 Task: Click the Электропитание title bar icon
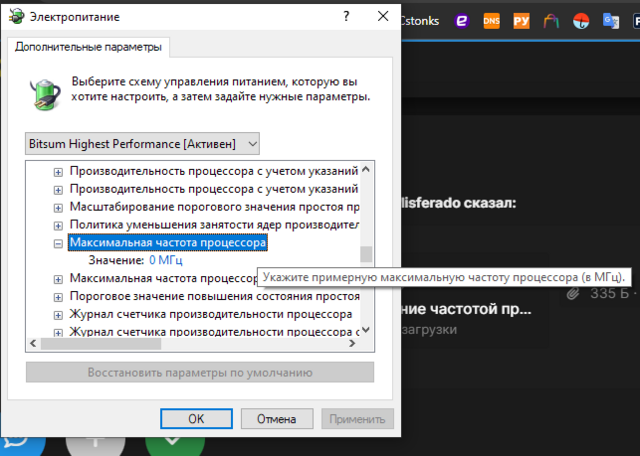point(17,17)
